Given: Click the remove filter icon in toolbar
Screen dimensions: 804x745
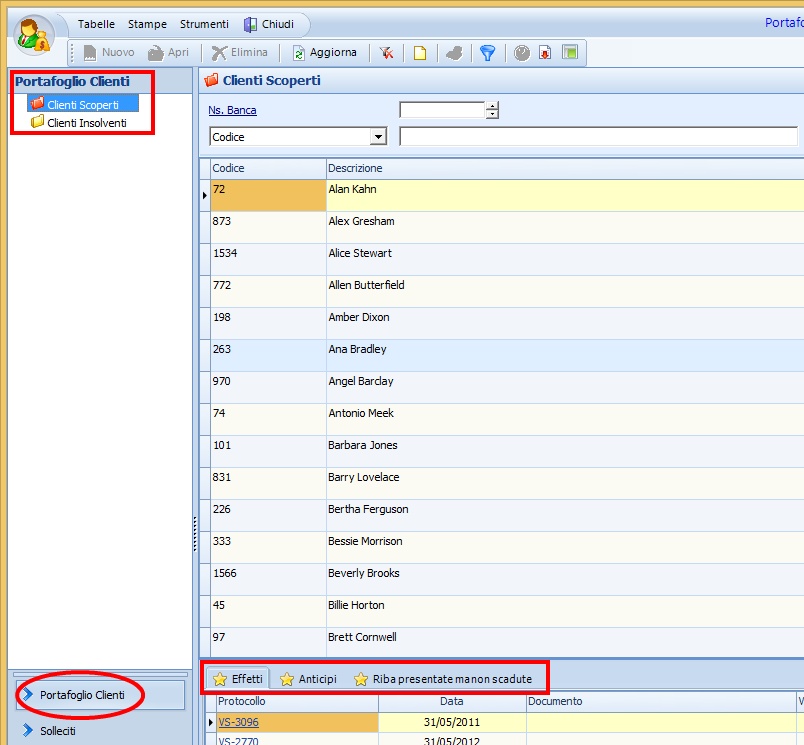Looking at the screenshot, I should pos(387,53).
